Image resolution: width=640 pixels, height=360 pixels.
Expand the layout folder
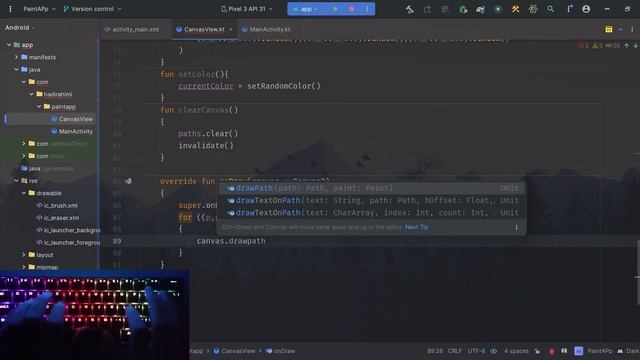tap(24, 255)
